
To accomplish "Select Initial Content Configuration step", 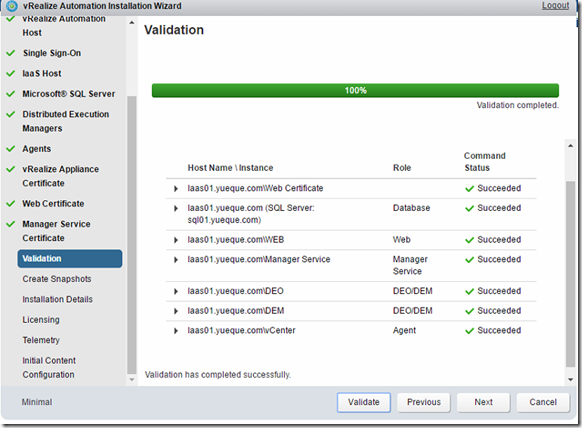I will (x=49, y=367).
